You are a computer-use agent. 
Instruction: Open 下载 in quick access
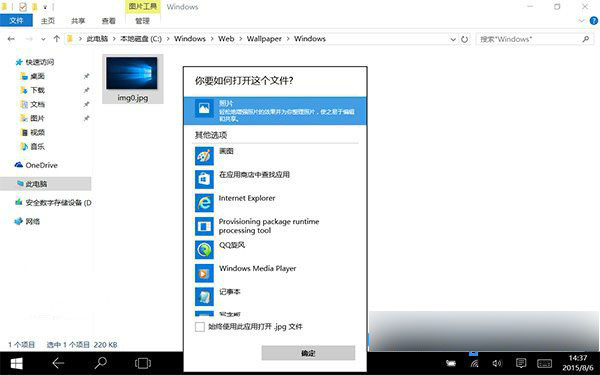point(38,90)
